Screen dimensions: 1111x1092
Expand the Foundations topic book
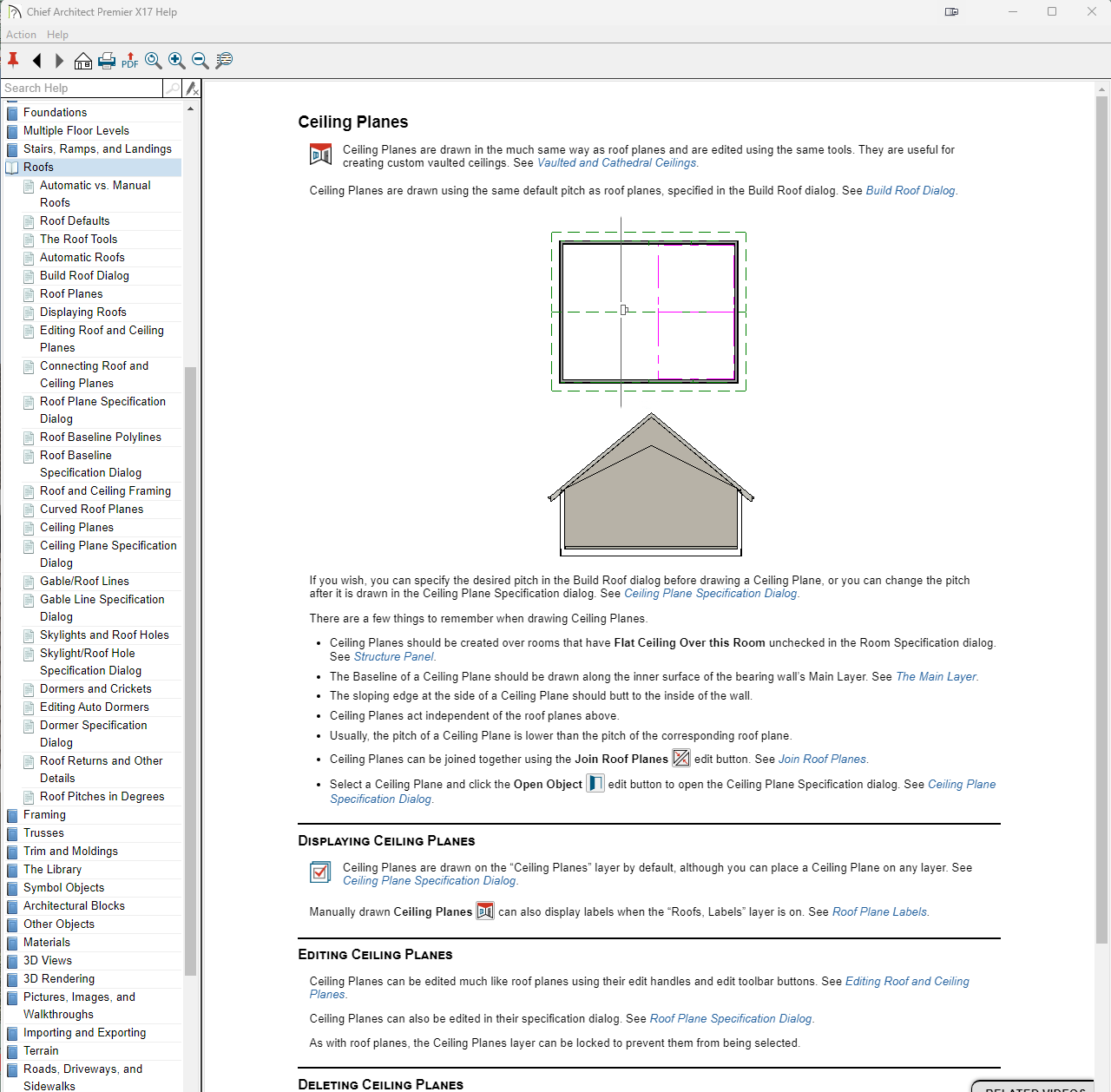coord(12,113)
